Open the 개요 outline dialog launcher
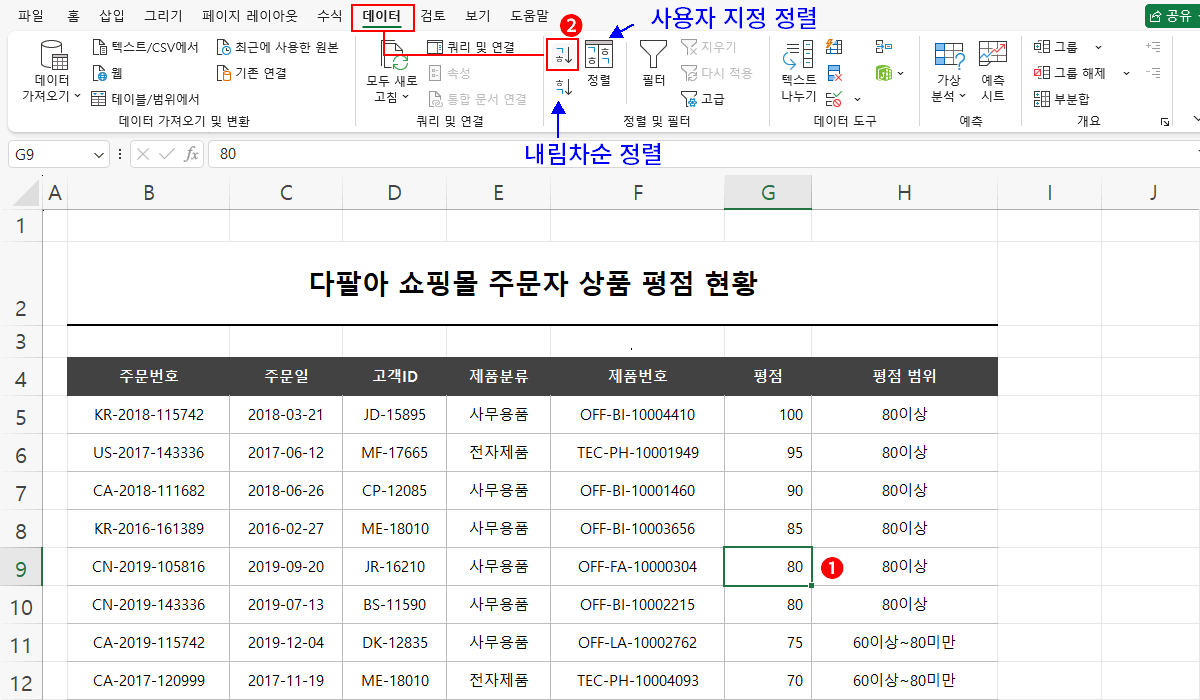Viewport: 1200px width, 700px height. 1165,121
